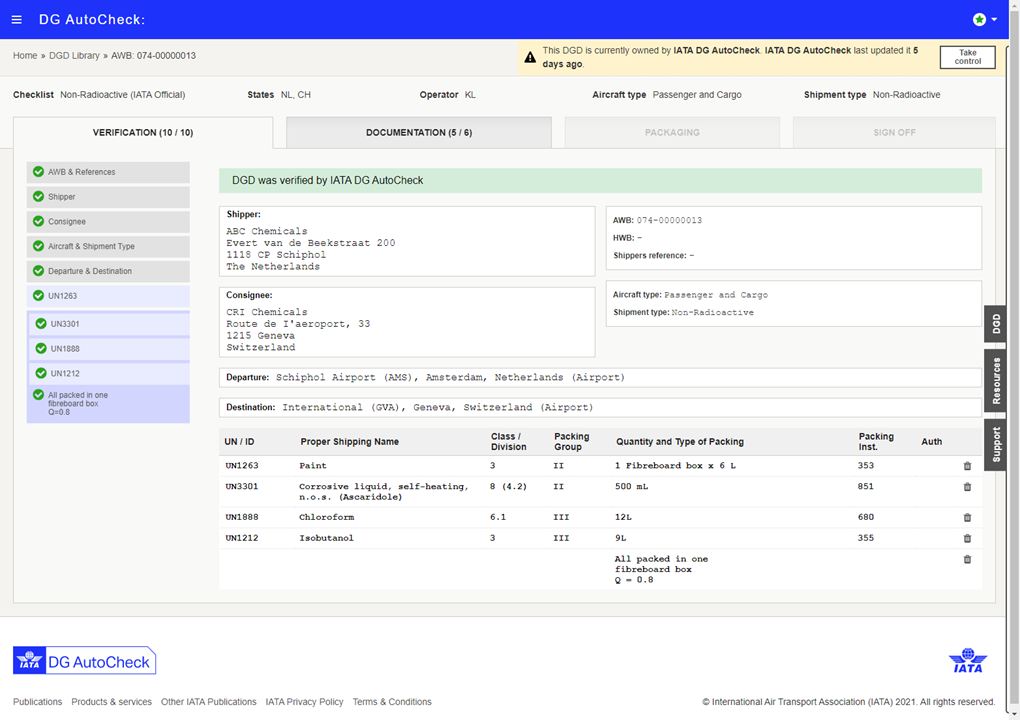Open the Support side panel tab
Screen dimensions: 1020x720
995,445
